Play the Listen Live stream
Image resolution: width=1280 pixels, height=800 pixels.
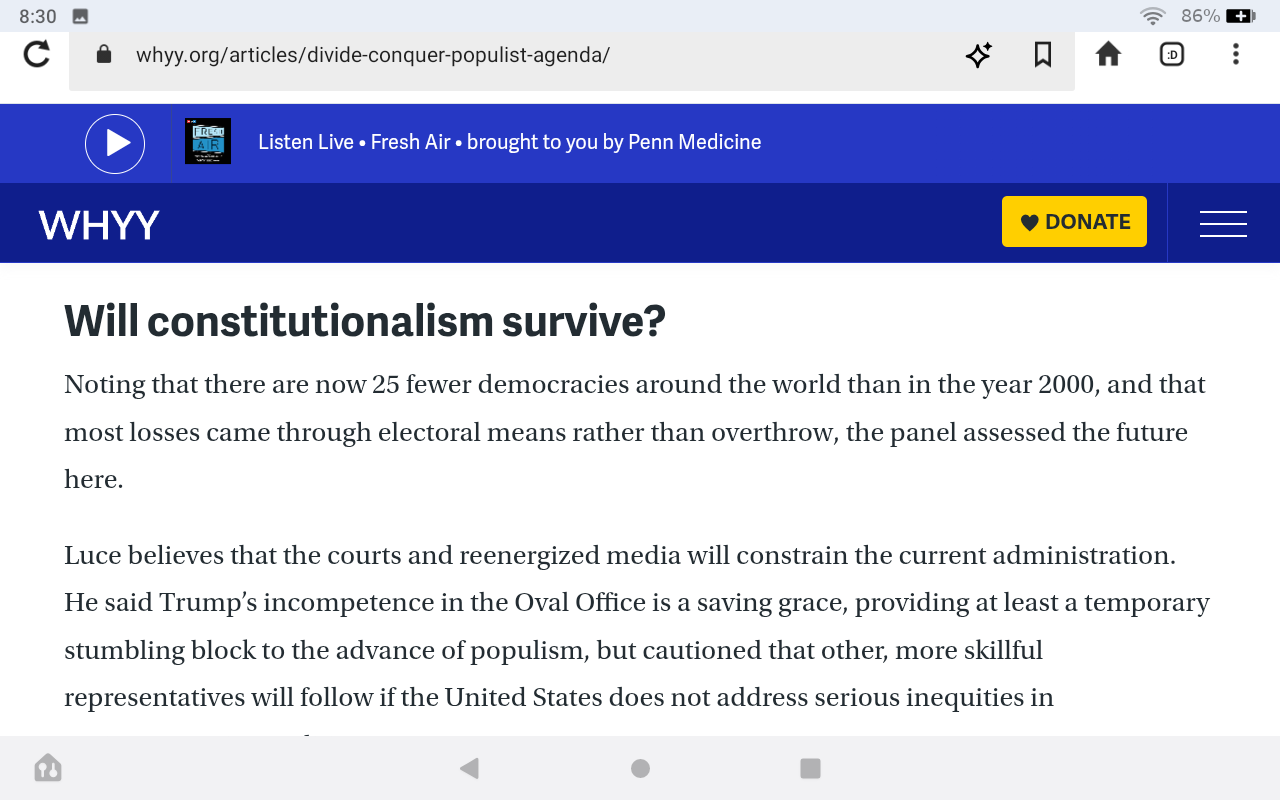(x=115, y=144)
